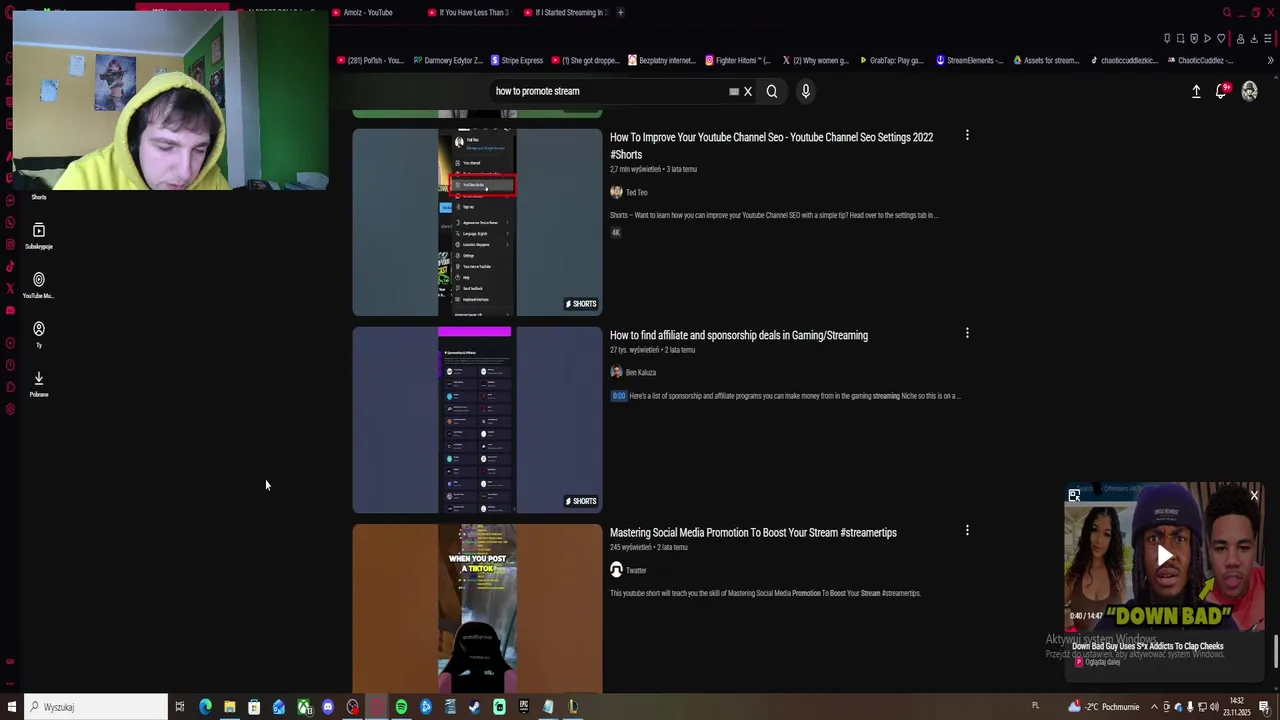Open the Shorts section in the sidebar

(39, 196)
